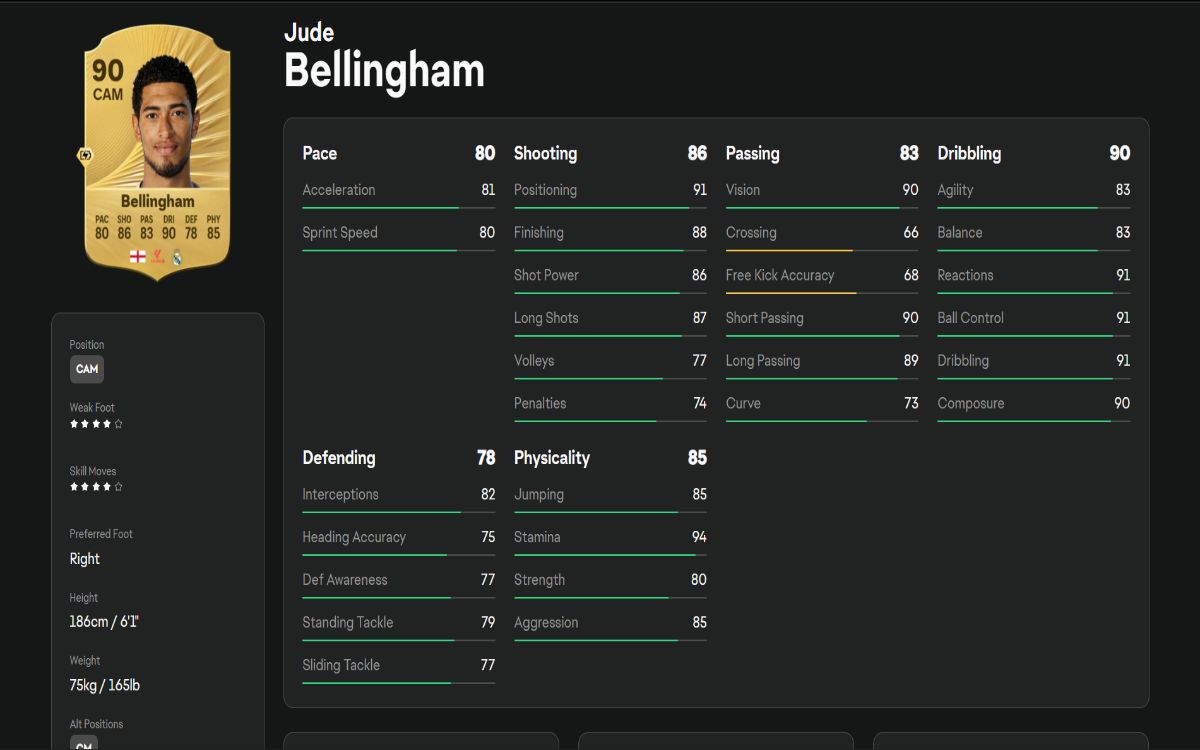Click the Defending category heading
Viewport: 1200px width, 750px height.
point(339,458)
